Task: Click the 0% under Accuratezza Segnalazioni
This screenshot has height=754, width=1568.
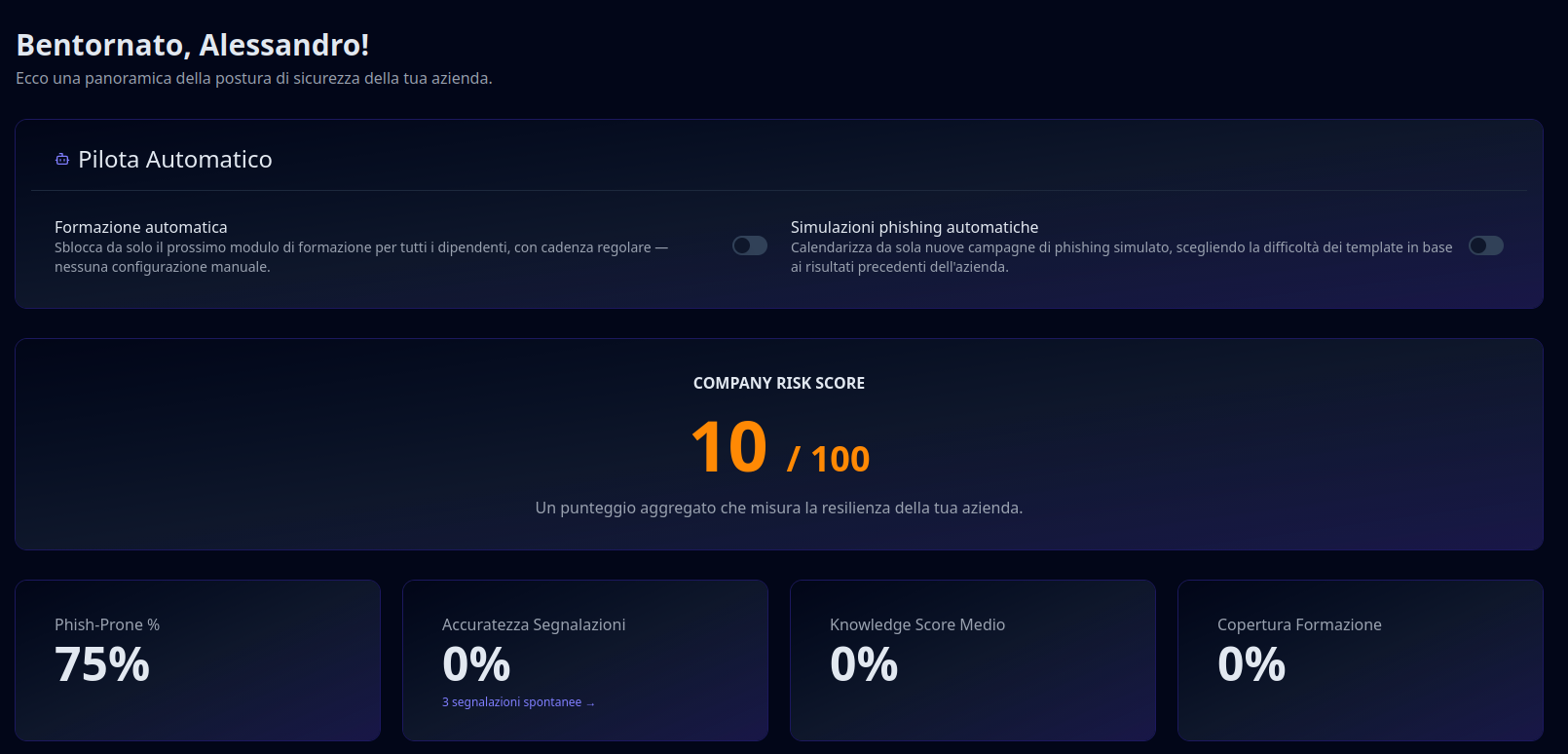Action: tap(476, 664)
